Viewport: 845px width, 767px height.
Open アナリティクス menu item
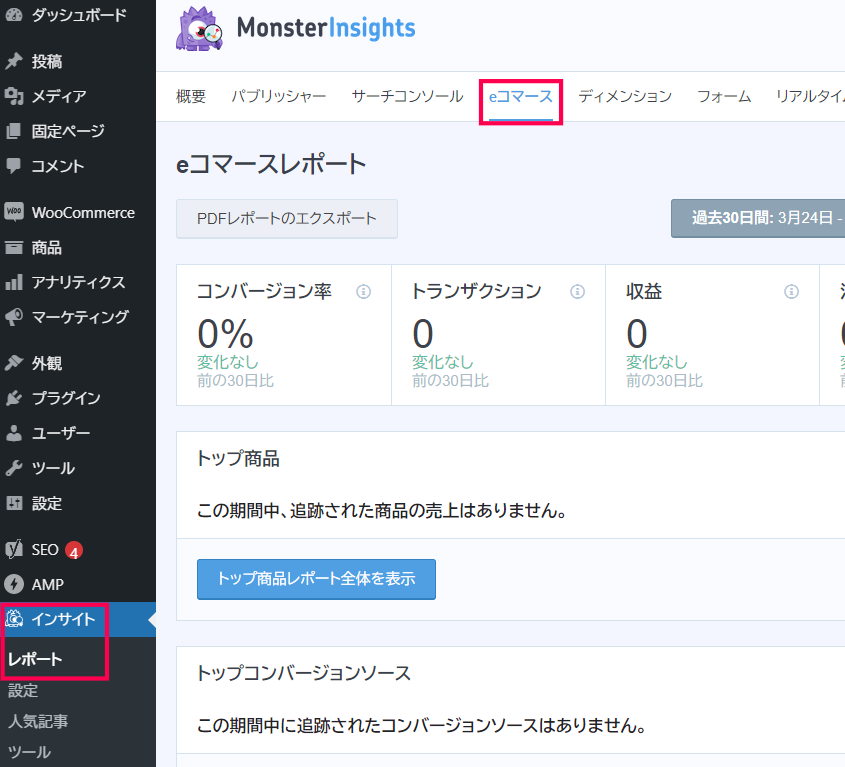pyautogui.click(x=78, y=282)
